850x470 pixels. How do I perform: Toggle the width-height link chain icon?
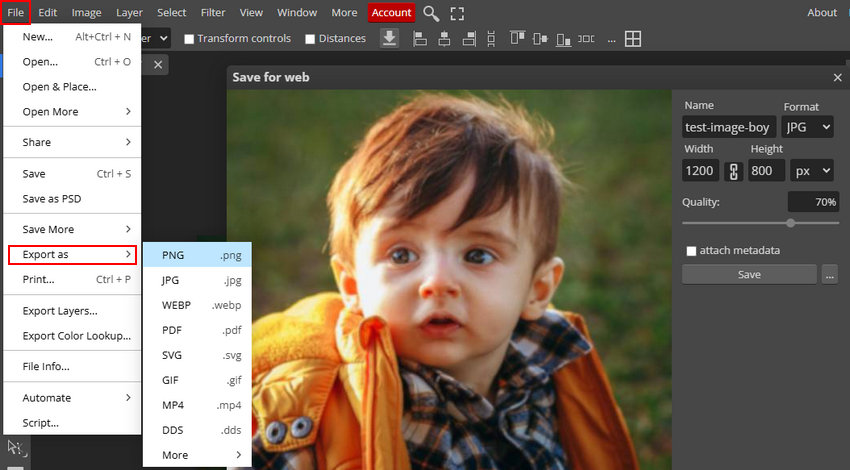tap(733, 171)
